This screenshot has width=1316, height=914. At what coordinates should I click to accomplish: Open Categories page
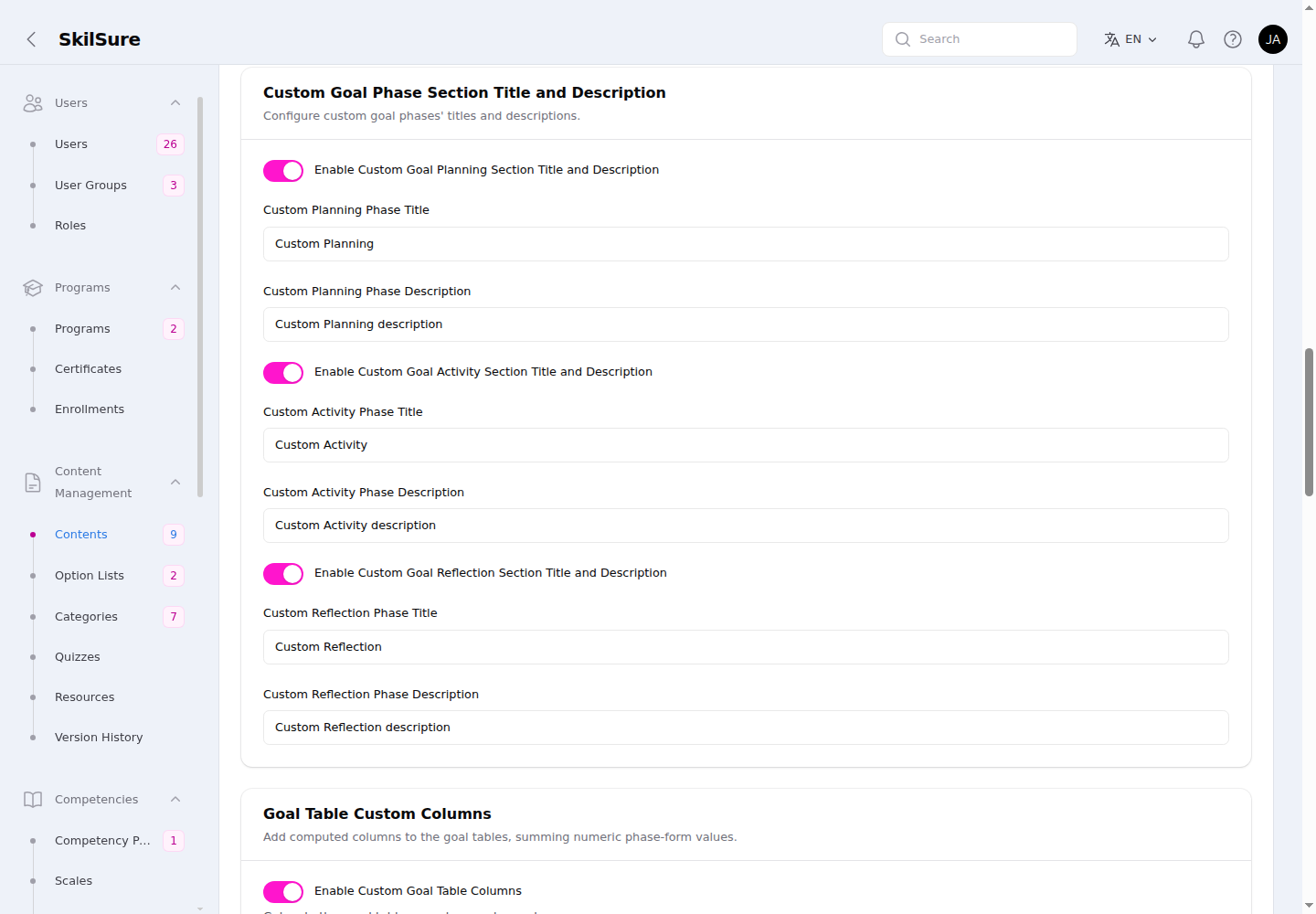[86, 617]
